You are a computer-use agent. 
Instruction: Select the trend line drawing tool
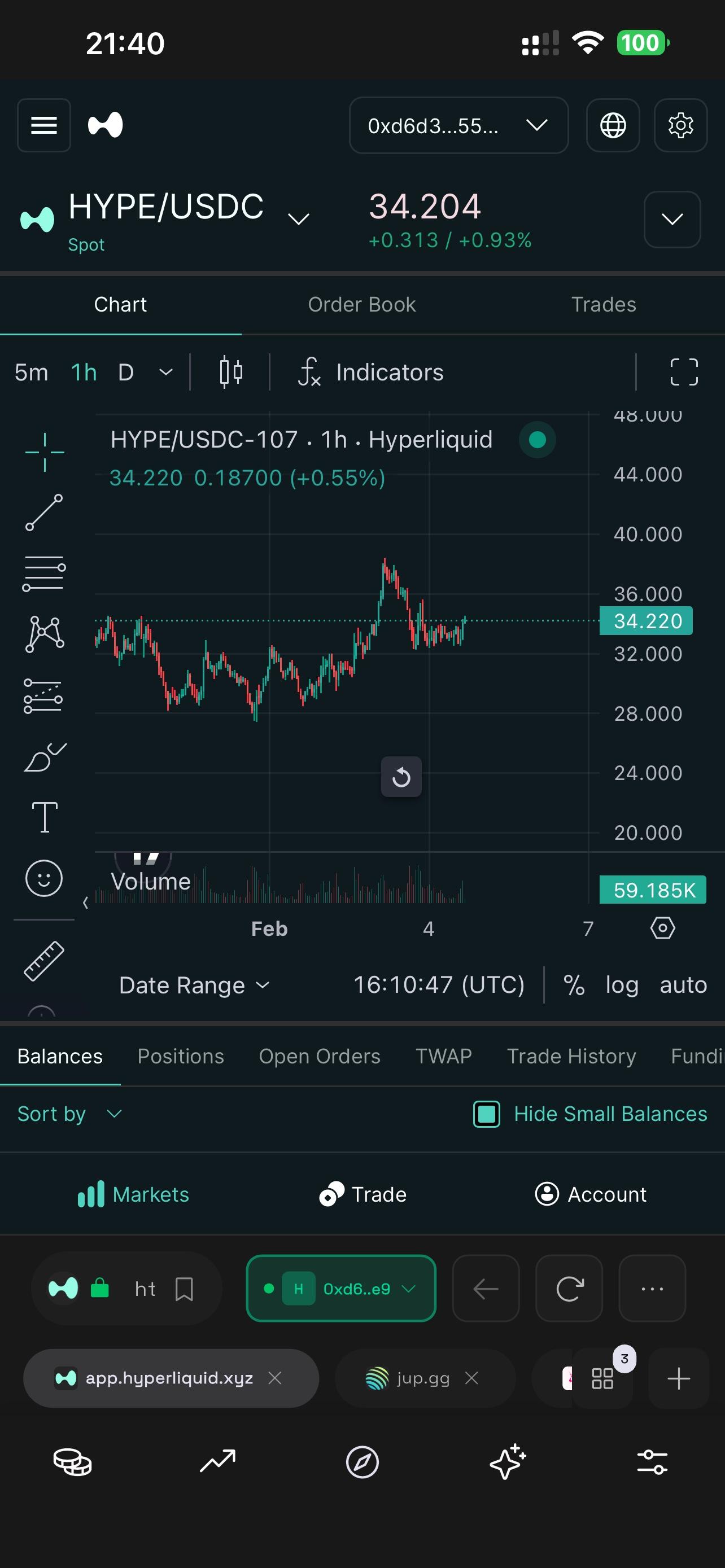point(44,513)
